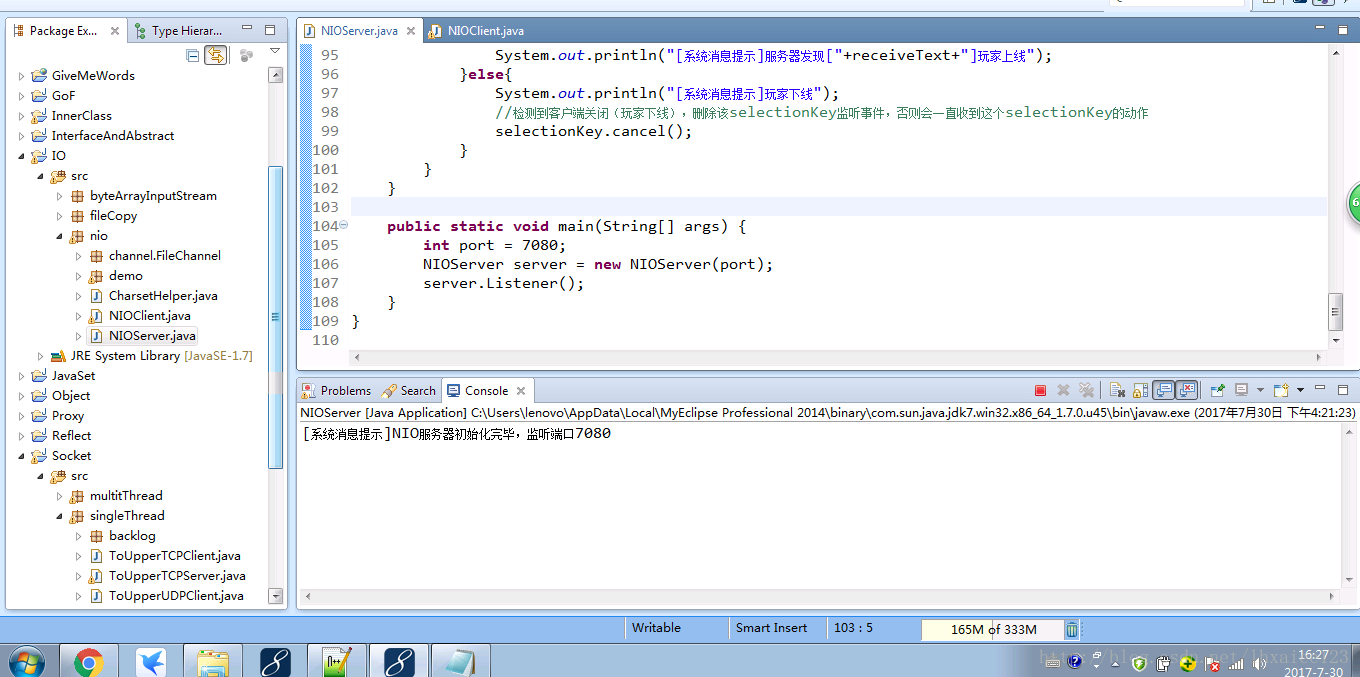Toggle show console when standard error changes

coord(1187,390)
